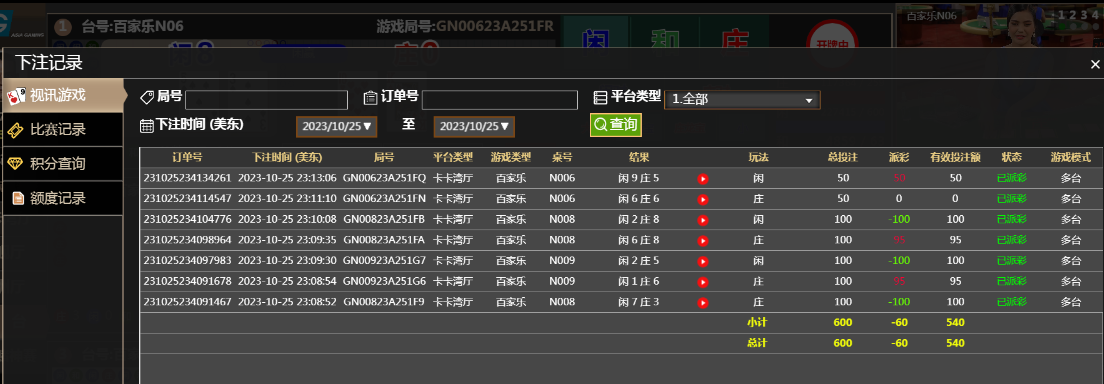Click the 状态 column header
The width and height of the screenshot is (1104, 384).
(x=1012, y=156)
